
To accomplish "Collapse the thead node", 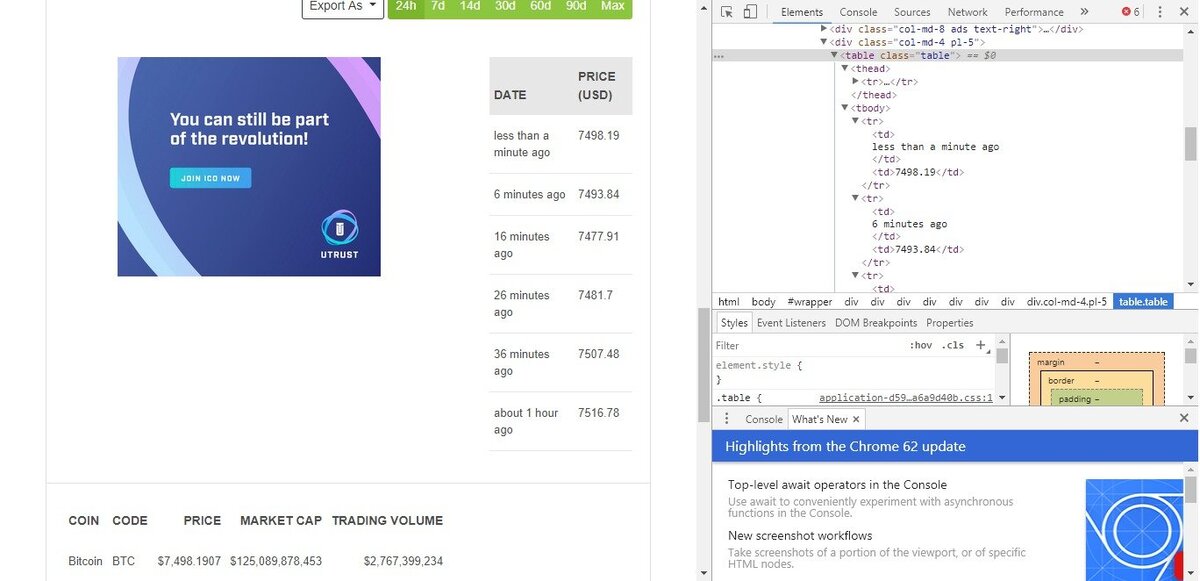I will pos(845,68).
